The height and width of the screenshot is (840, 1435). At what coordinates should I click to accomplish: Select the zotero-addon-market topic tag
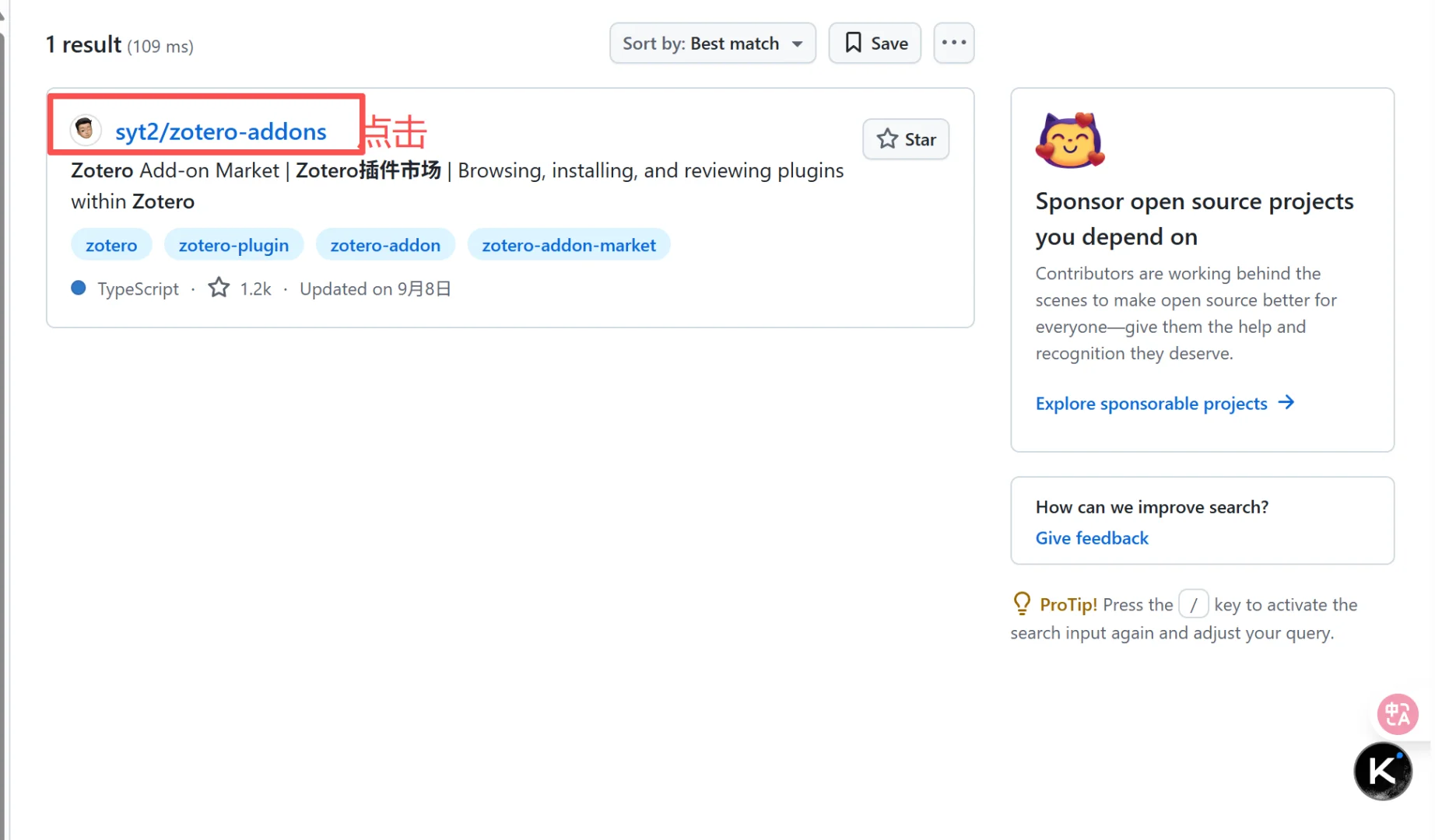coord(569,245)
